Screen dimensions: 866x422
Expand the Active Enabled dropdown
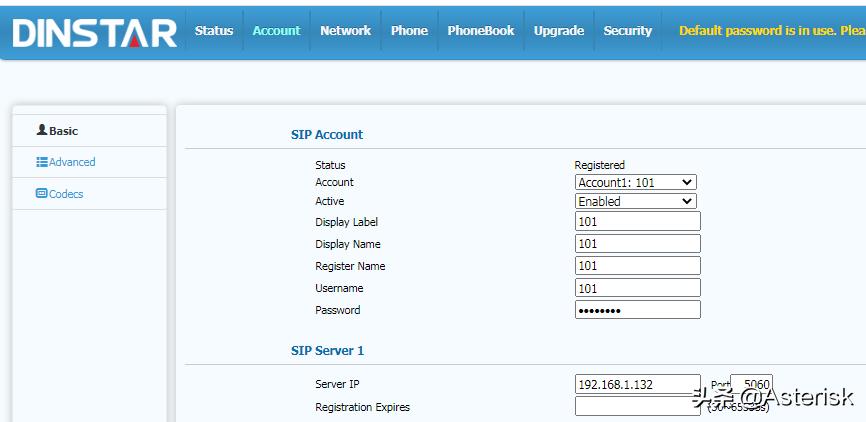636,201
